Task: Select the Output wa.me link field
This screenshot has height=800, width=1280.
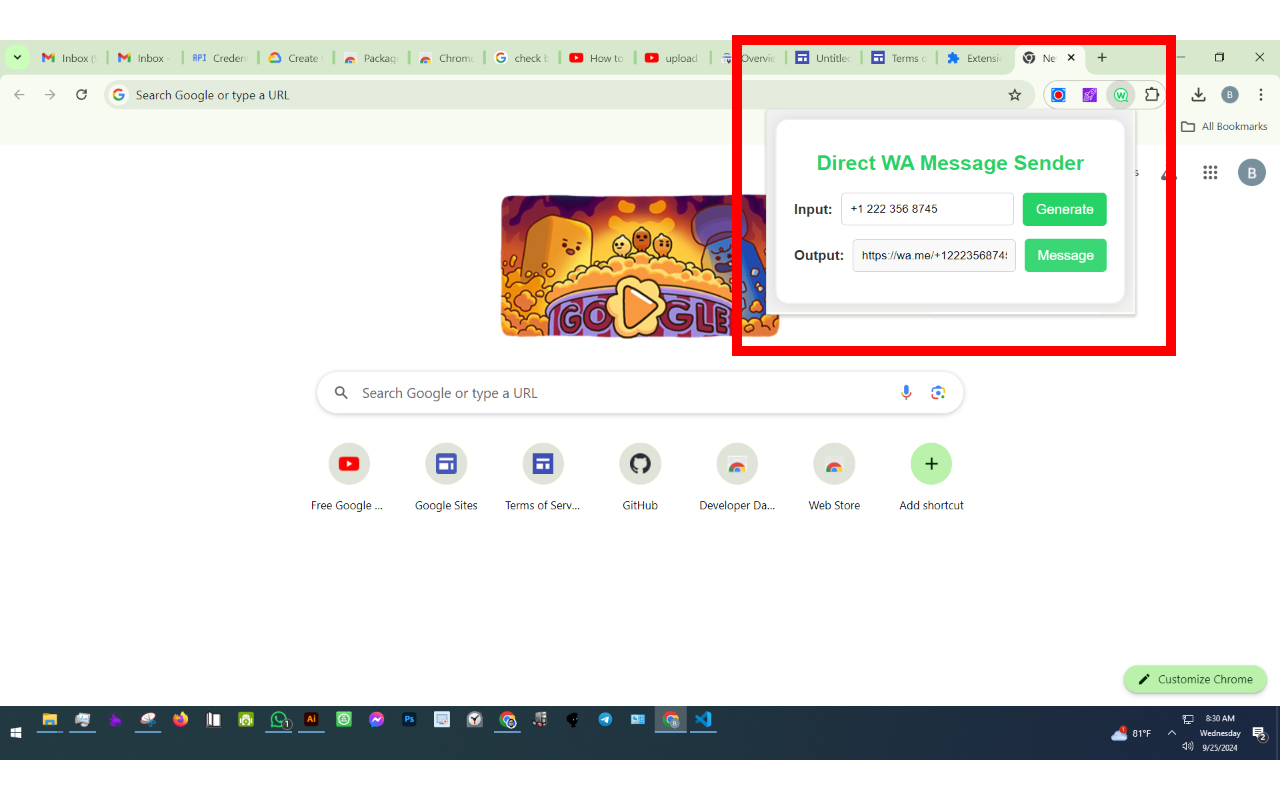Action: tap(934, 255)
